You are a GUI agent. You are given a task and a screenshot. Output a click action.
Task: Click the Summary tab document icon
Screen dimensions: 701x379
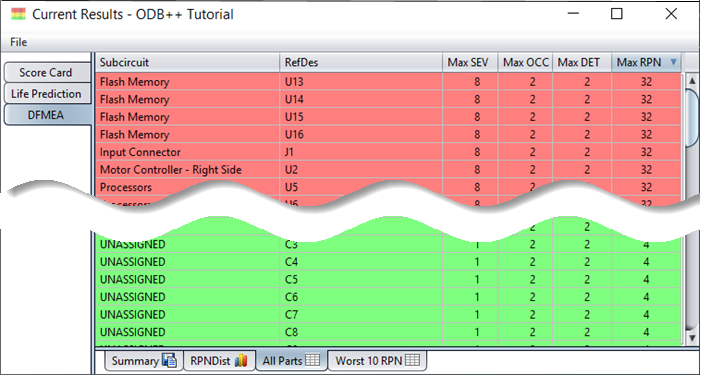pyautogui.click(x=169, y=360)
